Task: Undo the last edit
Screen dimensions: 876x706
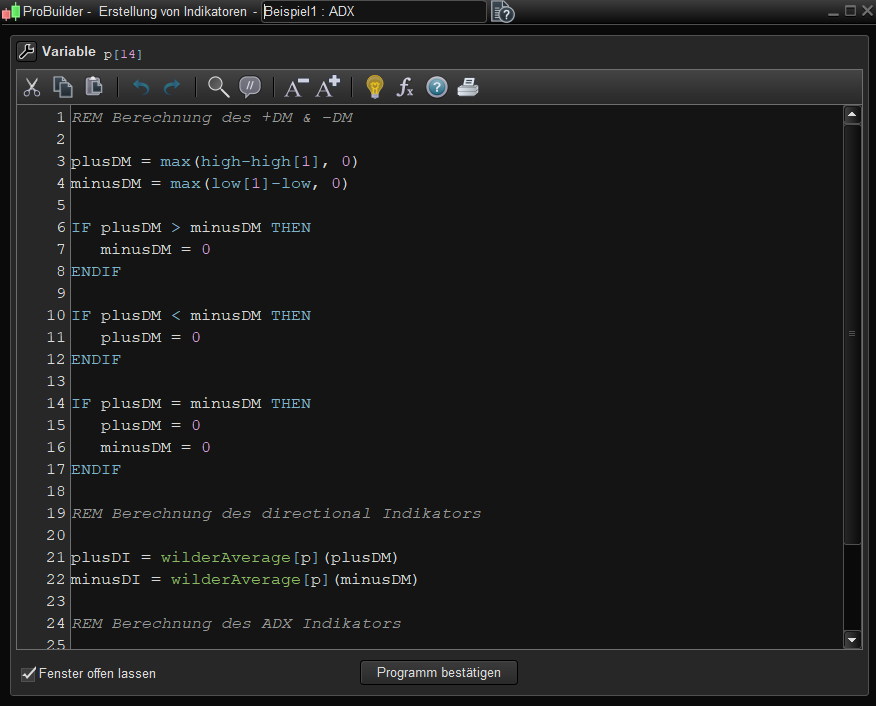Action: click(x=141, y=87)
